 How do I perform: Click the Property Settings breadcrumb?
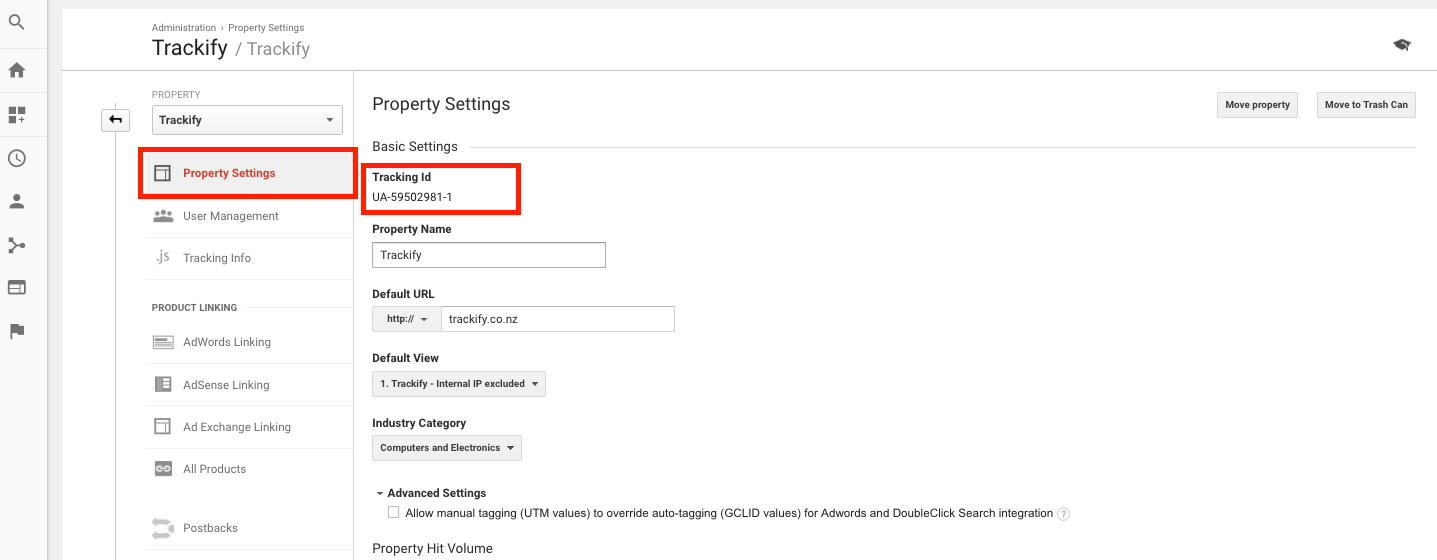click(266, 28)
